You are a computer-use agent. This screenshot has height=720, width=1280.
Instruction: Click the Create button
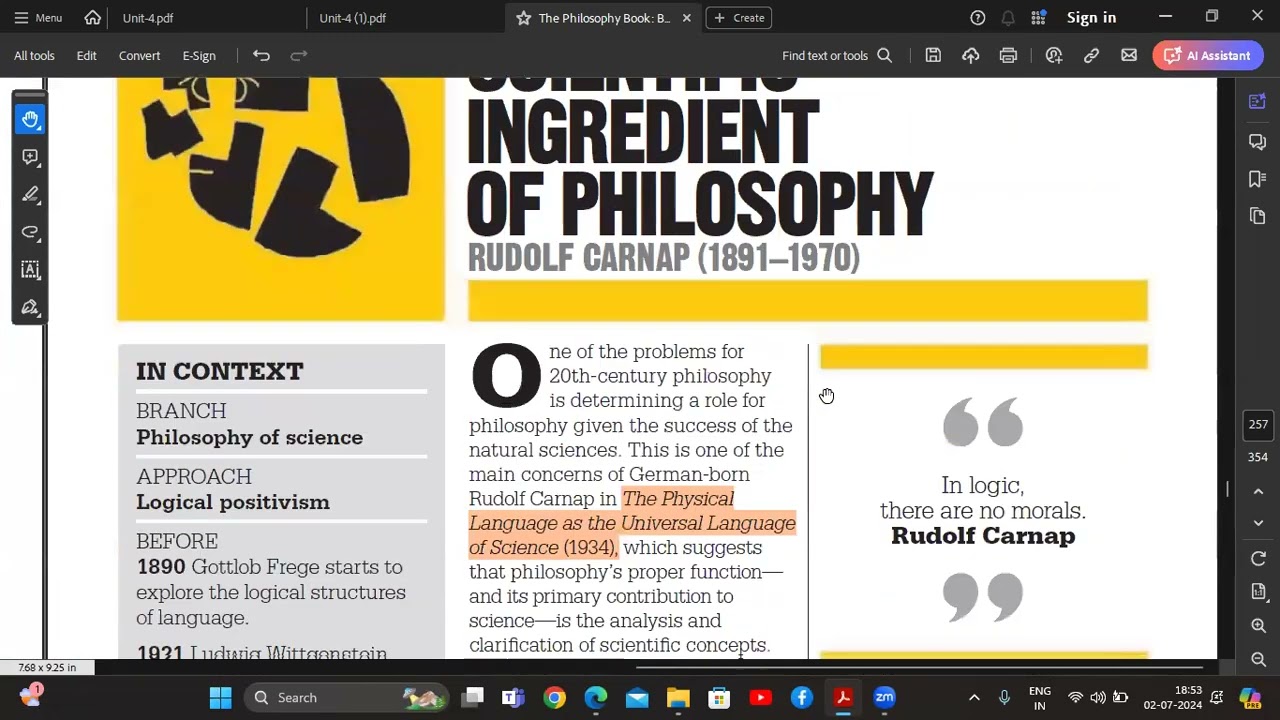[739, 18]
